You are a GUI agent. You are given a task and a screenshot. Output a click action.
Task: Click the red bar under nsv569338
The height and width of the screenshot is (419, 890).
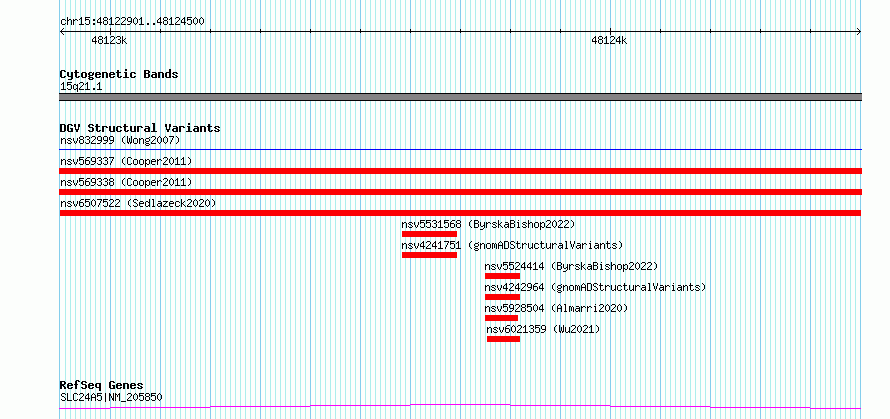[x=460, y=192]
